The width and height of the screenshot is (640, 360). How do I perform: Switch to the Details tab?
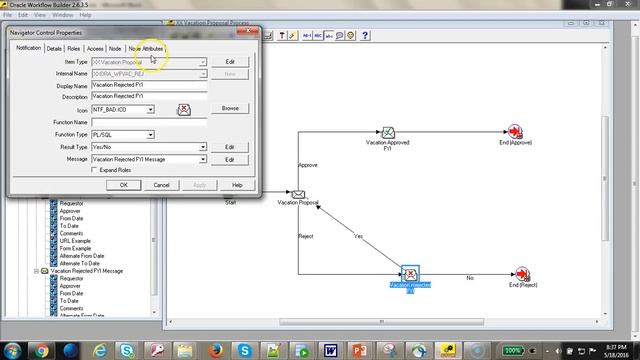point(54,49)
